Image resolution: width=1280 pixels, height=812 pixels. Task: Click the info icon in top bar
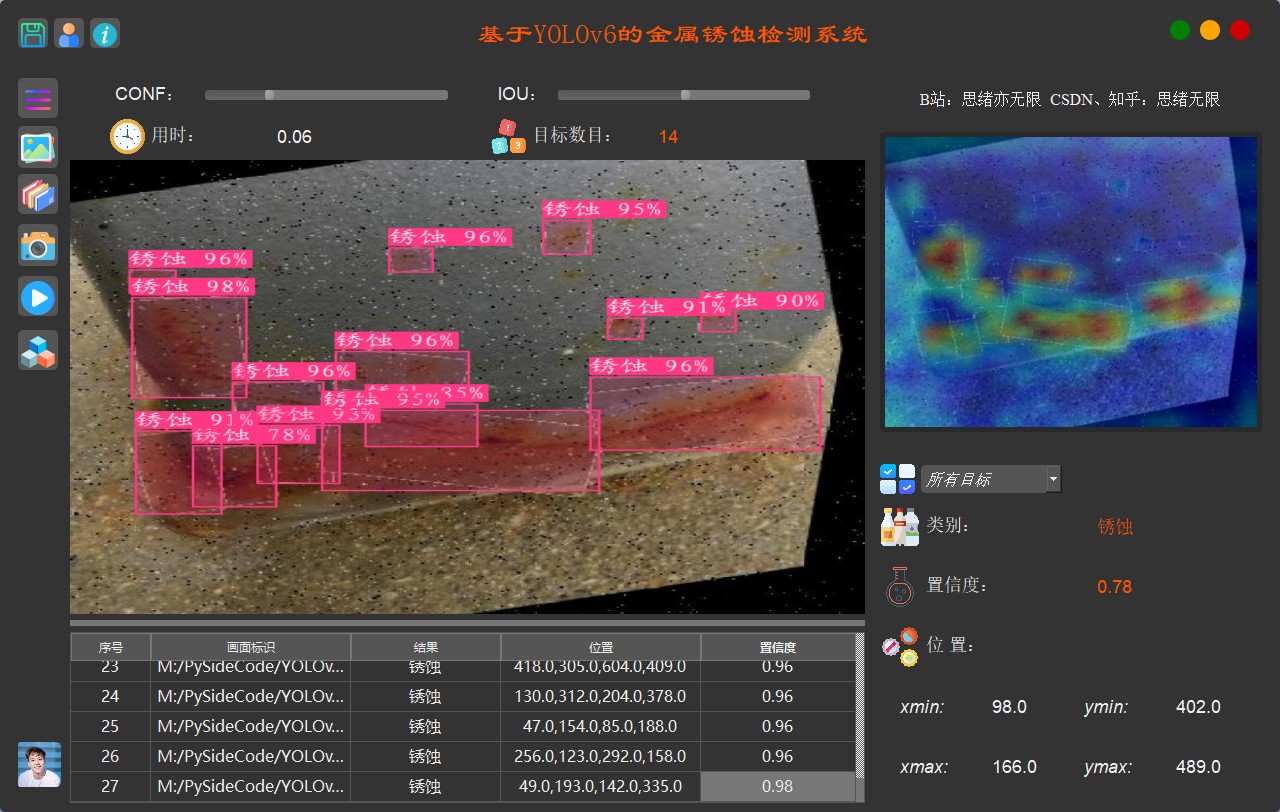[105, 34]
